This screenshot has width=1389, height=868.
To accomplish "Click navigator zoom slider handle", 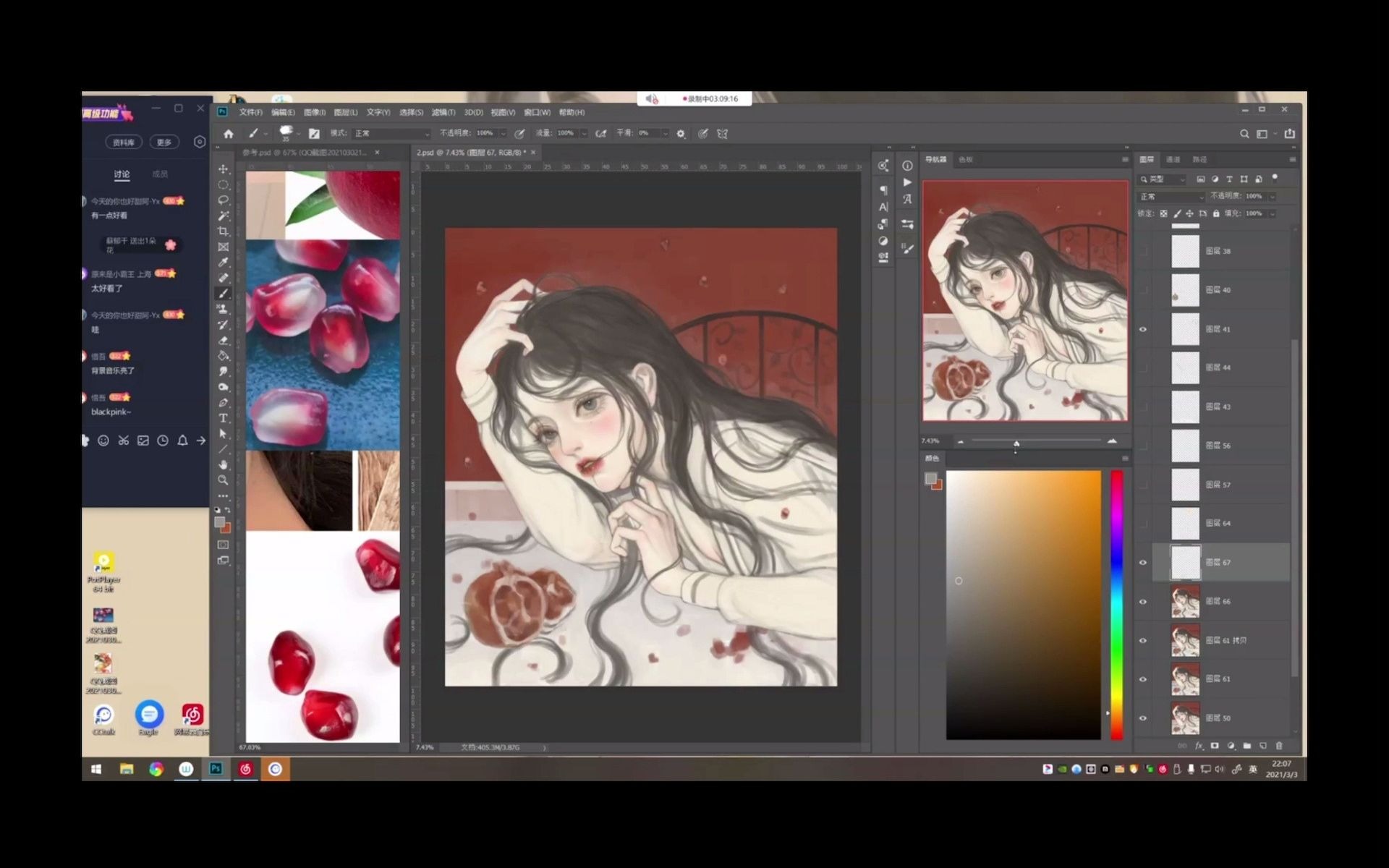I will [x=1016, y=442].
